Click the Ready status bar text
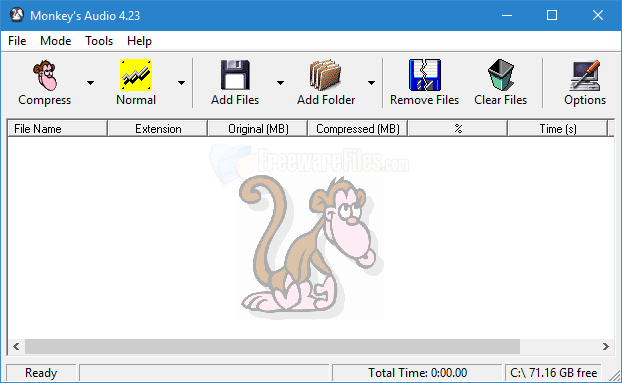This screenshot has width=622, height=383. 41,373
